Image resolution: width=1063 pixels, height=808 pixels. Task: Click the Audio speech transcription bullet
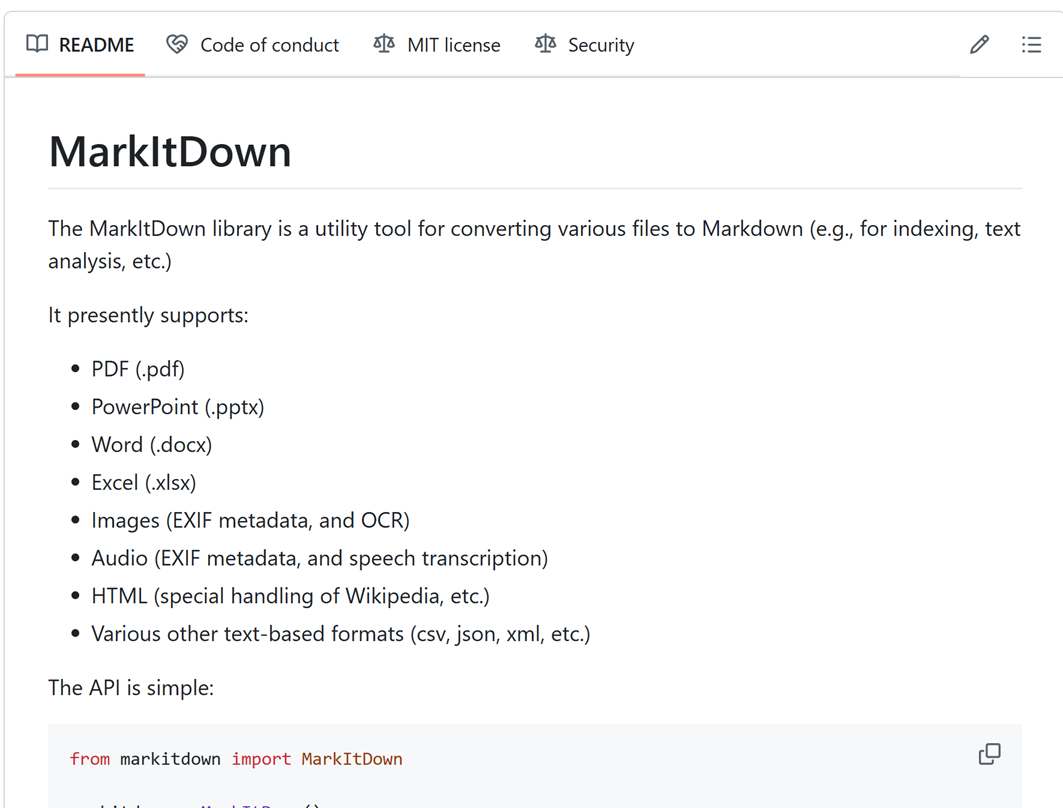tap(319, 557)
